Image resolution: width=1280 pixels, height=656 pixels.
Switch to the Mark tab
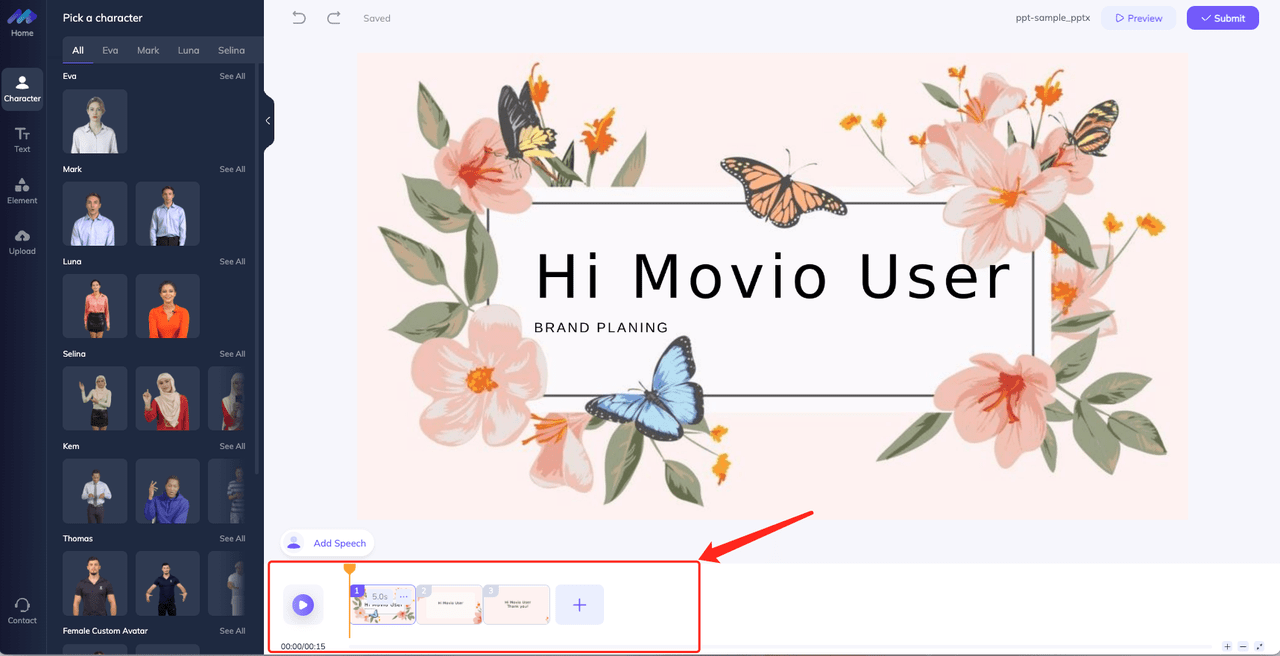tap(148, 50)
